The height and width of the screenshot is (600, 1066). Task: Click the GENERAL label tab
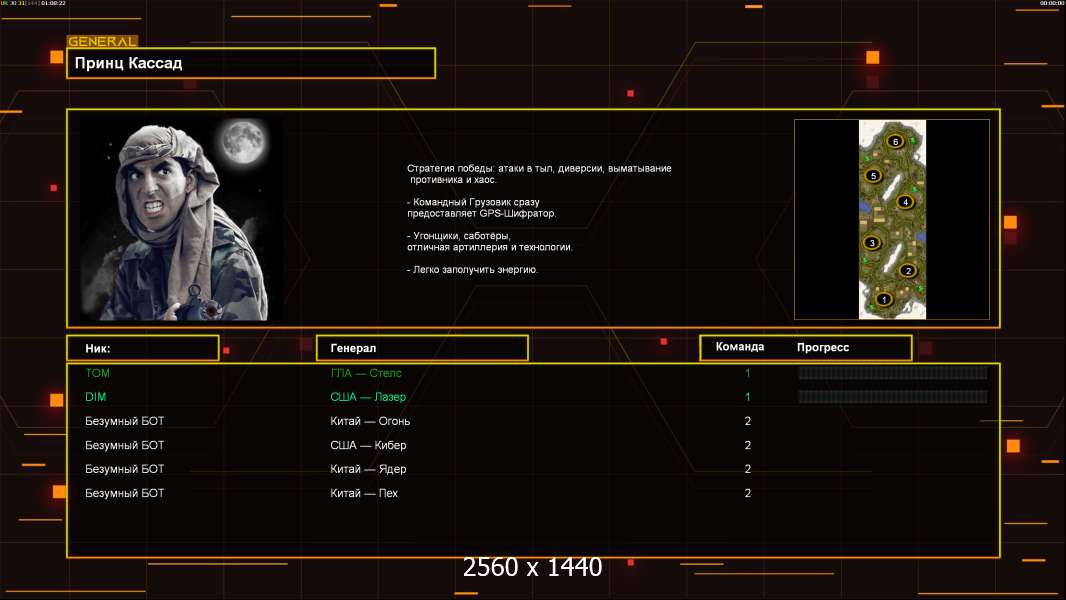click(x=102, y=42)
